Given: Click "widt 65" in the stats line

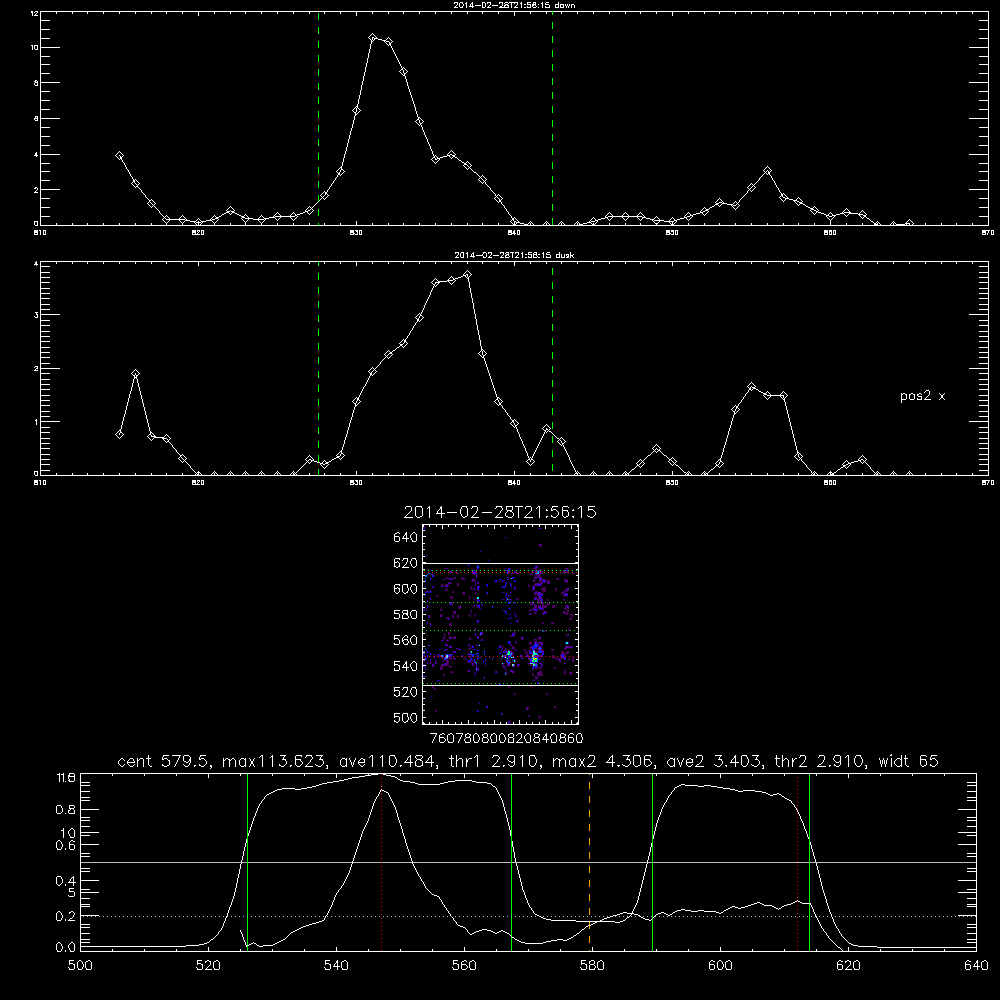Looking at the screenshot, I should tap(908, 761).
